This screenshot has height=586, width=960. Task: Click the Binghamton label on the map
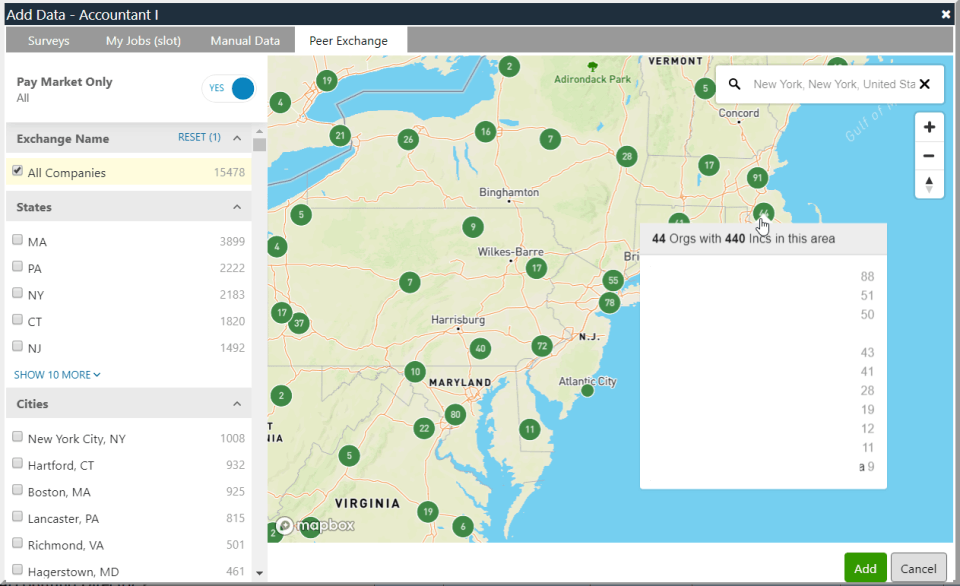[509, 192]
